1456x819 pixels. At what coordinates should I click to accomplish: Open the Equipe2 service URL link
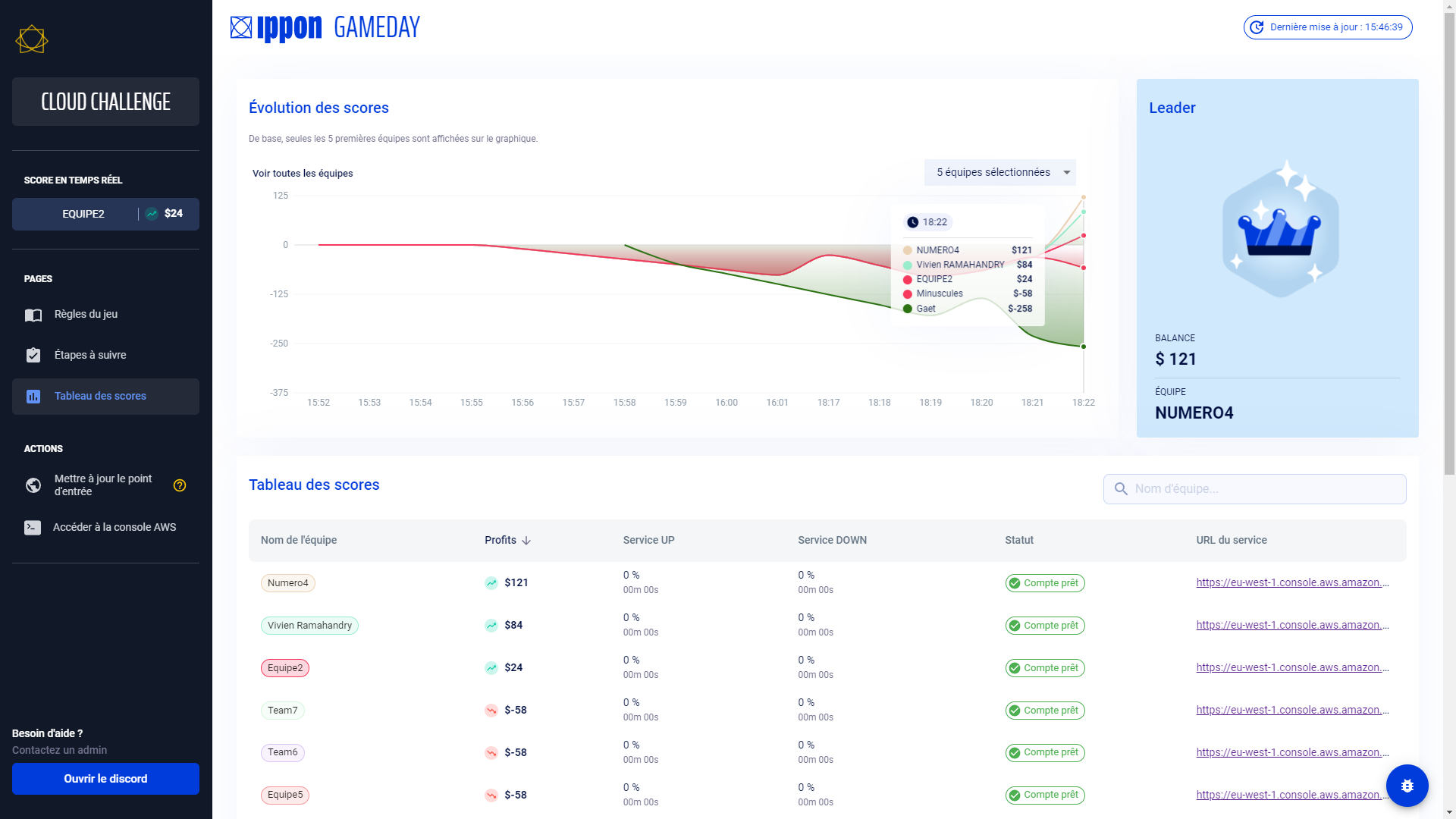(x=1293, y=667)
